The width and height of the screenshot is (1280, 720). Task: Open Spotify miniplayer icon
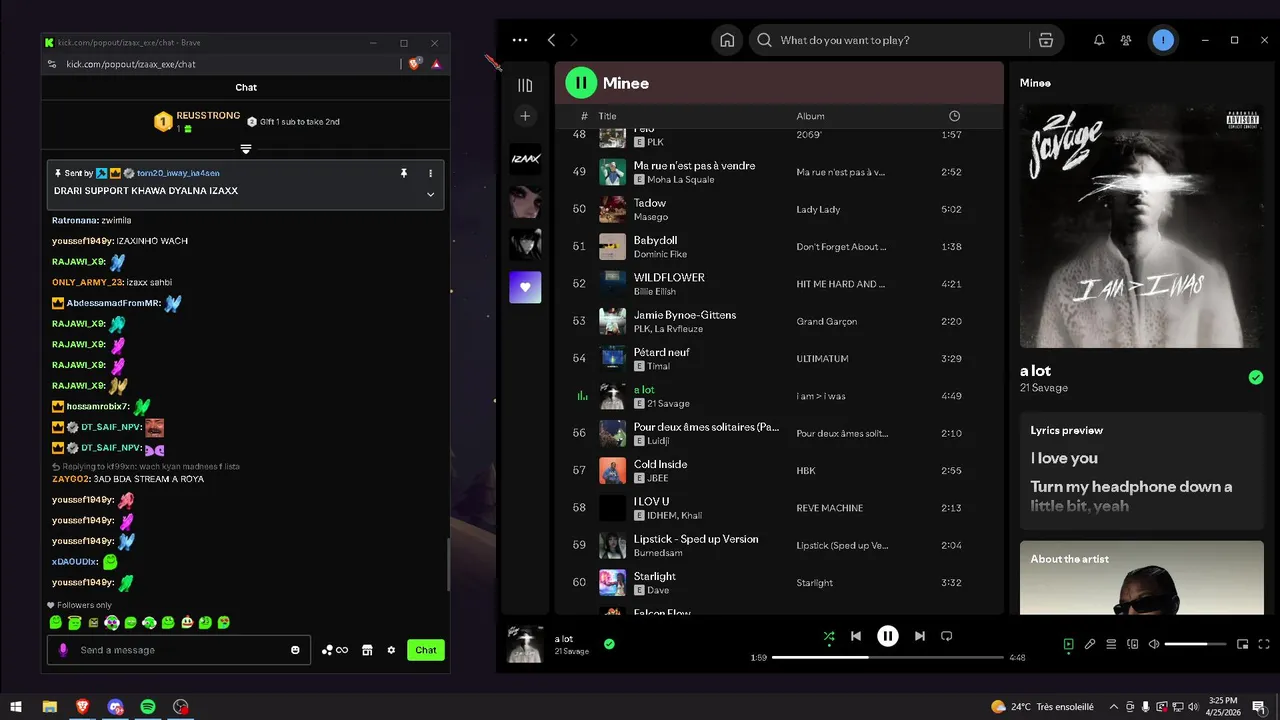pyautogui.click(x=1243, y=645)
